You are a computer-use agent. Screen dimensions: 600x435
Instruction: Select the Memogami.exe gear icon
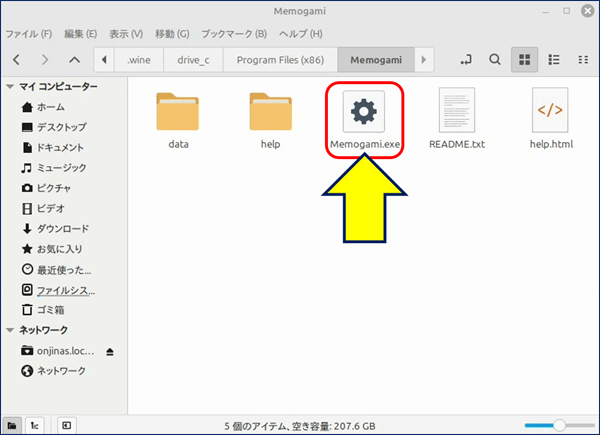point(364,111)
